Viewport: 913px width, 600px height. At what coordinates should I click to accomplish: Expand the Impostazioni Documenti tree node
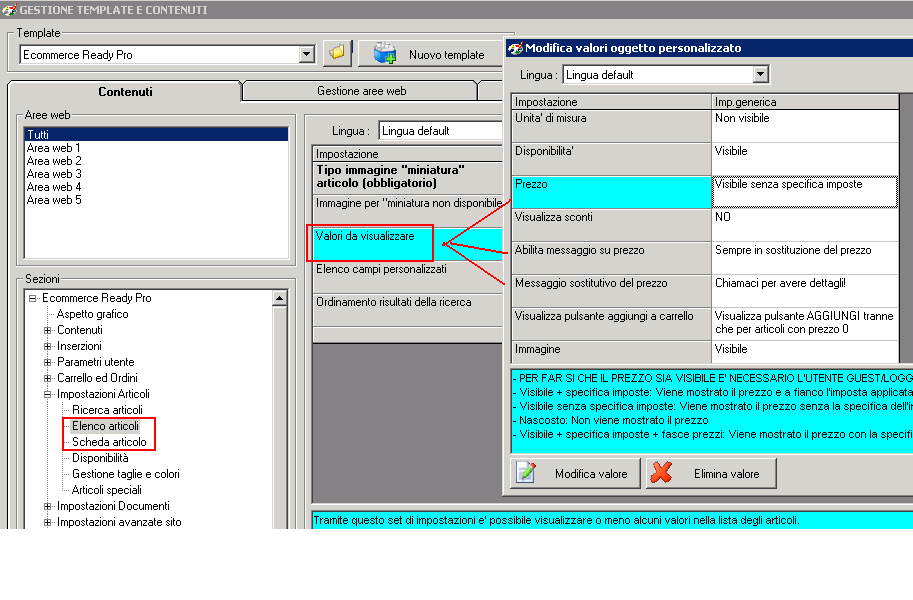(x=48, y=506)
